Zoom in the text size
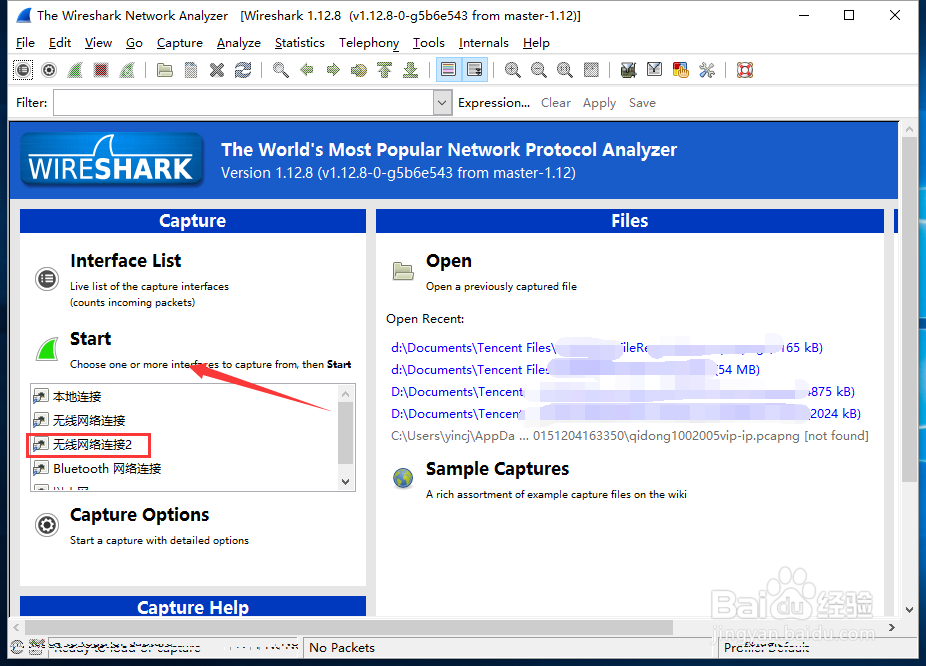Image resolution: width=926 pixels, height=666 pixels. pos(513,70)
